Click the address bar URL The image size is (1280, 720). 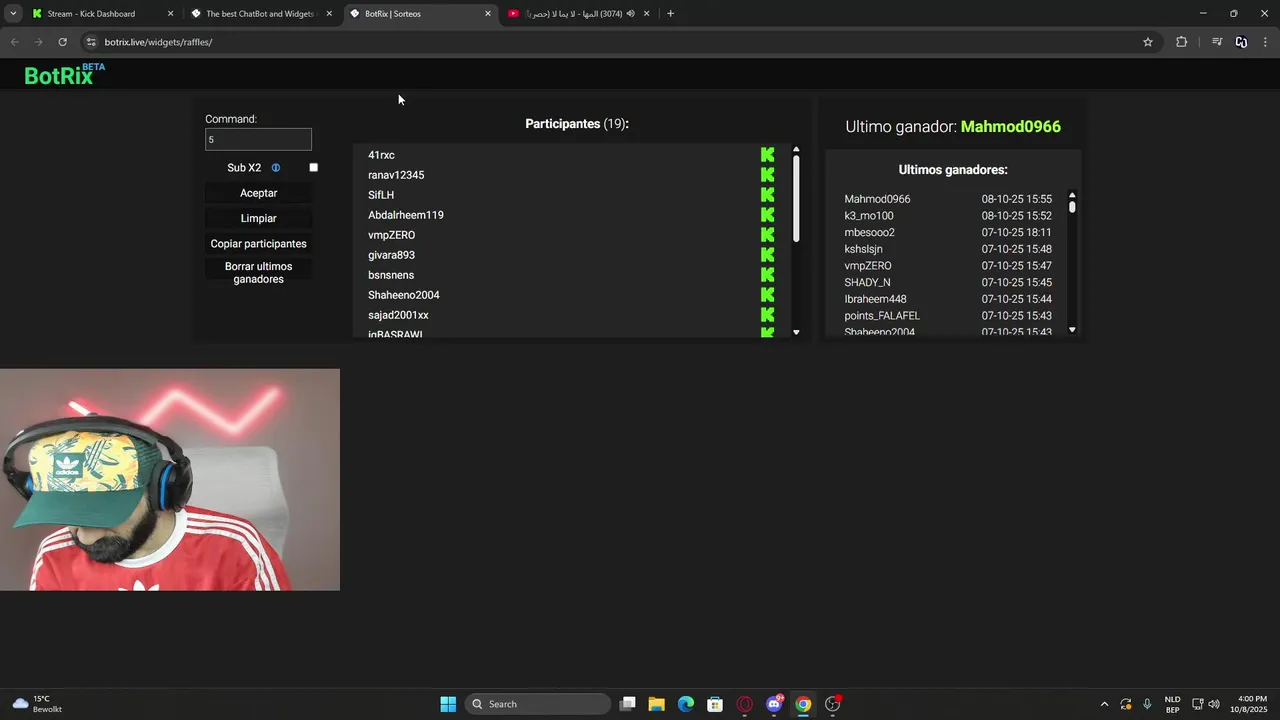coord(158,42)
